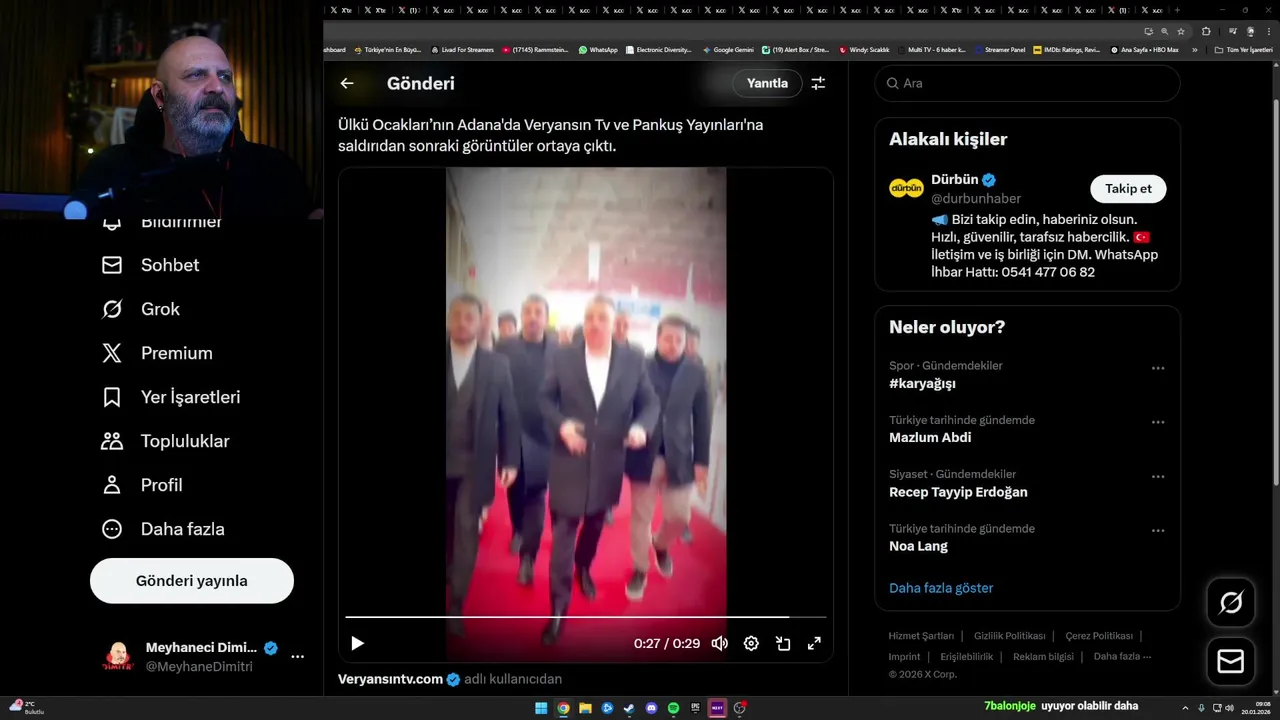
Task: Open Erişilebilirlik footer link
Action: point(966,657)
